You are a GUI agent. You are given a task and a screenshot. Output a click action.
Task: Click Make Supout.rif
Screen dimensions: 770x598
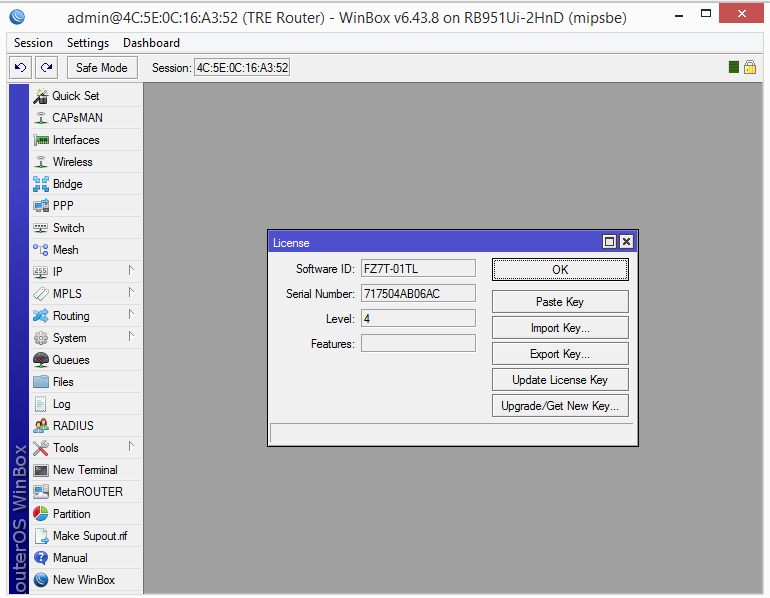(86, 536)
